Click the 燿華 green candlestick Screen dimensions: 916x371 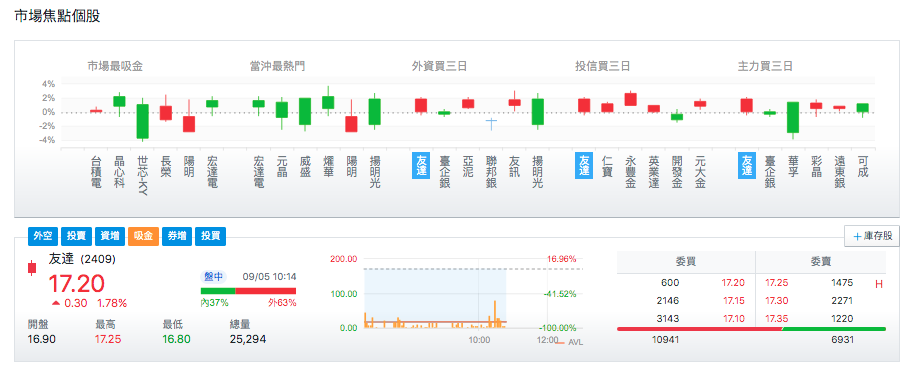(x=328, y=102)
